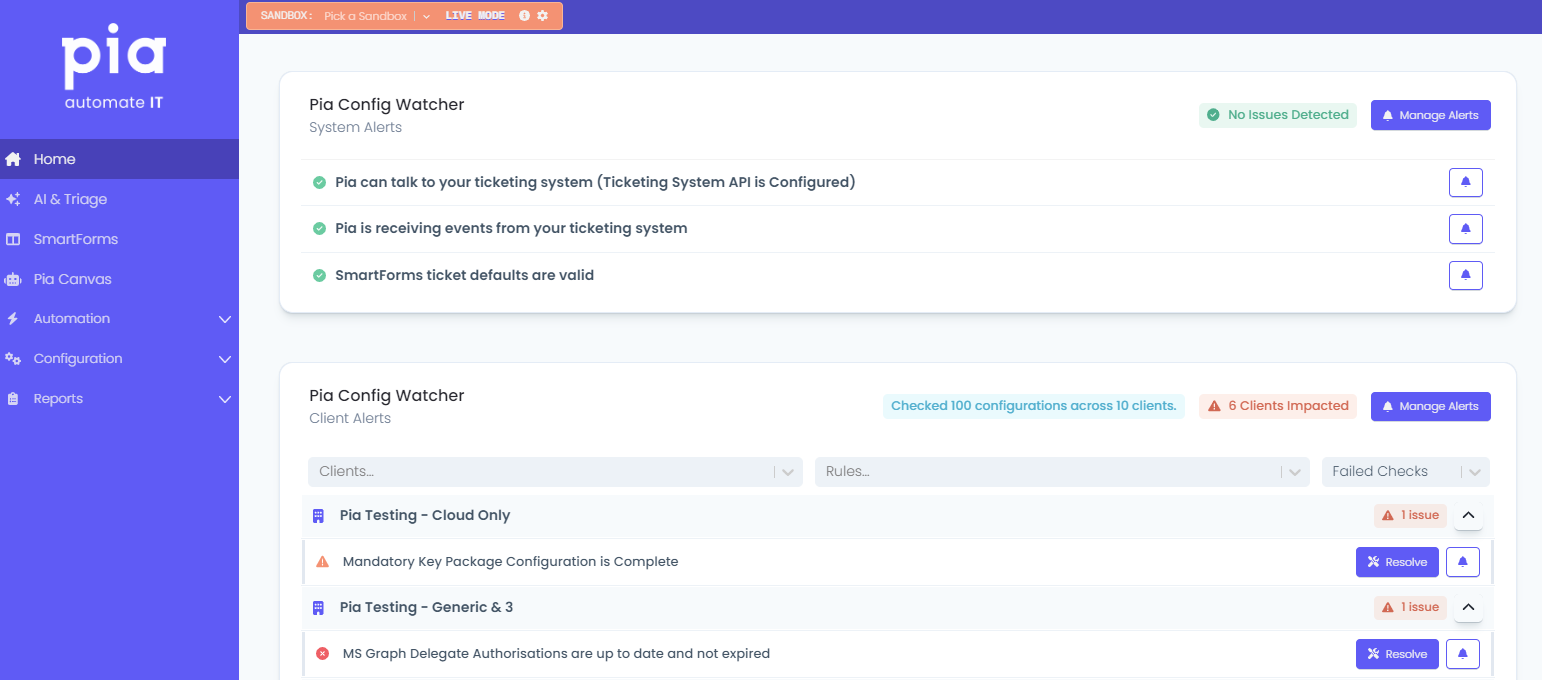This screenshot has width=1542, height=680.
Task: Click the Automation lightning bolt icon
Action: tap(13, 319)
